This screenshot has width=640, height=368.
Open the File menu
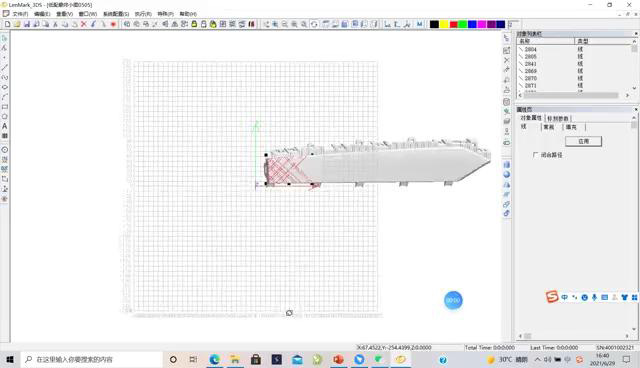pyautogui.click(x=20, y=14)
